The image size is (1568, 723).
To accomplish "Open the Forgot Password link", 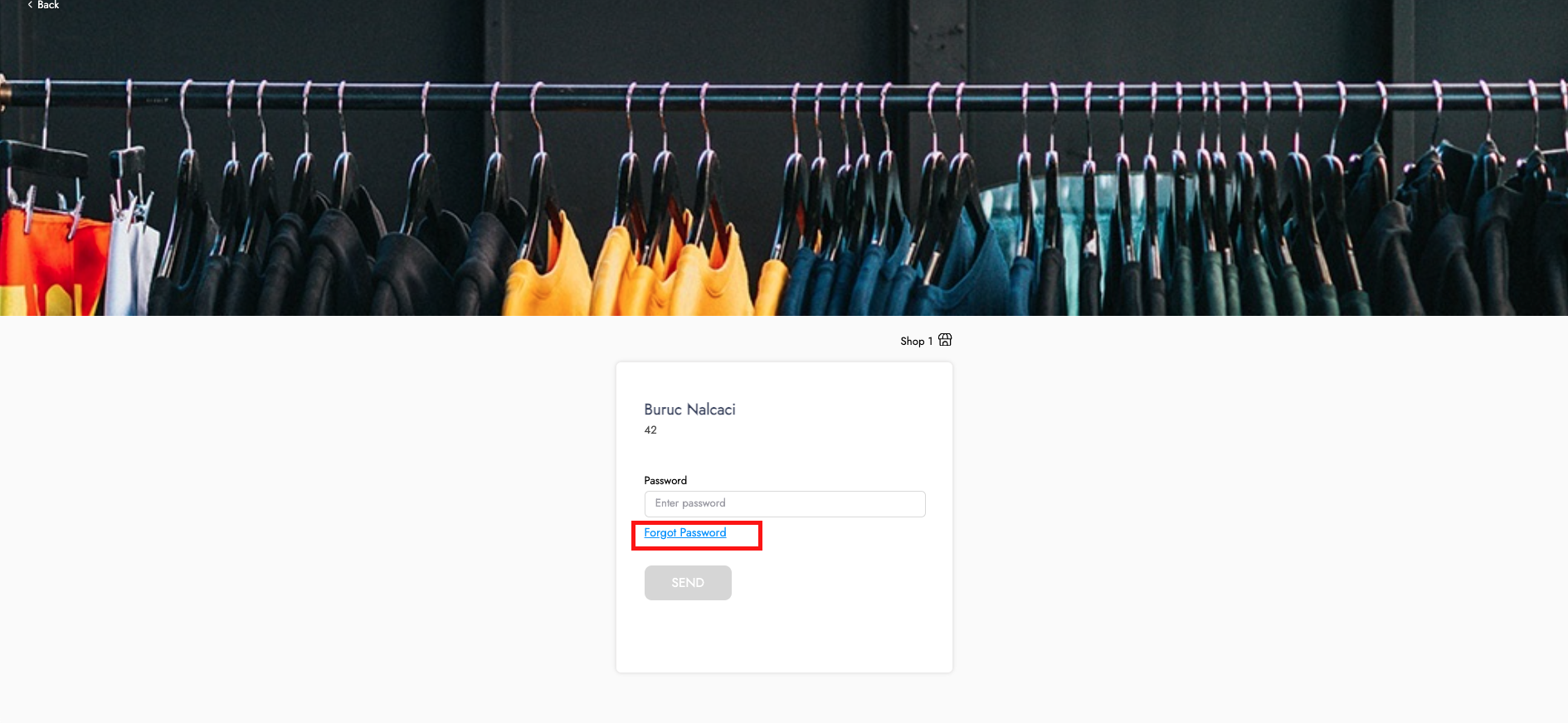I will pyautogui.click(x=684, y=533).
